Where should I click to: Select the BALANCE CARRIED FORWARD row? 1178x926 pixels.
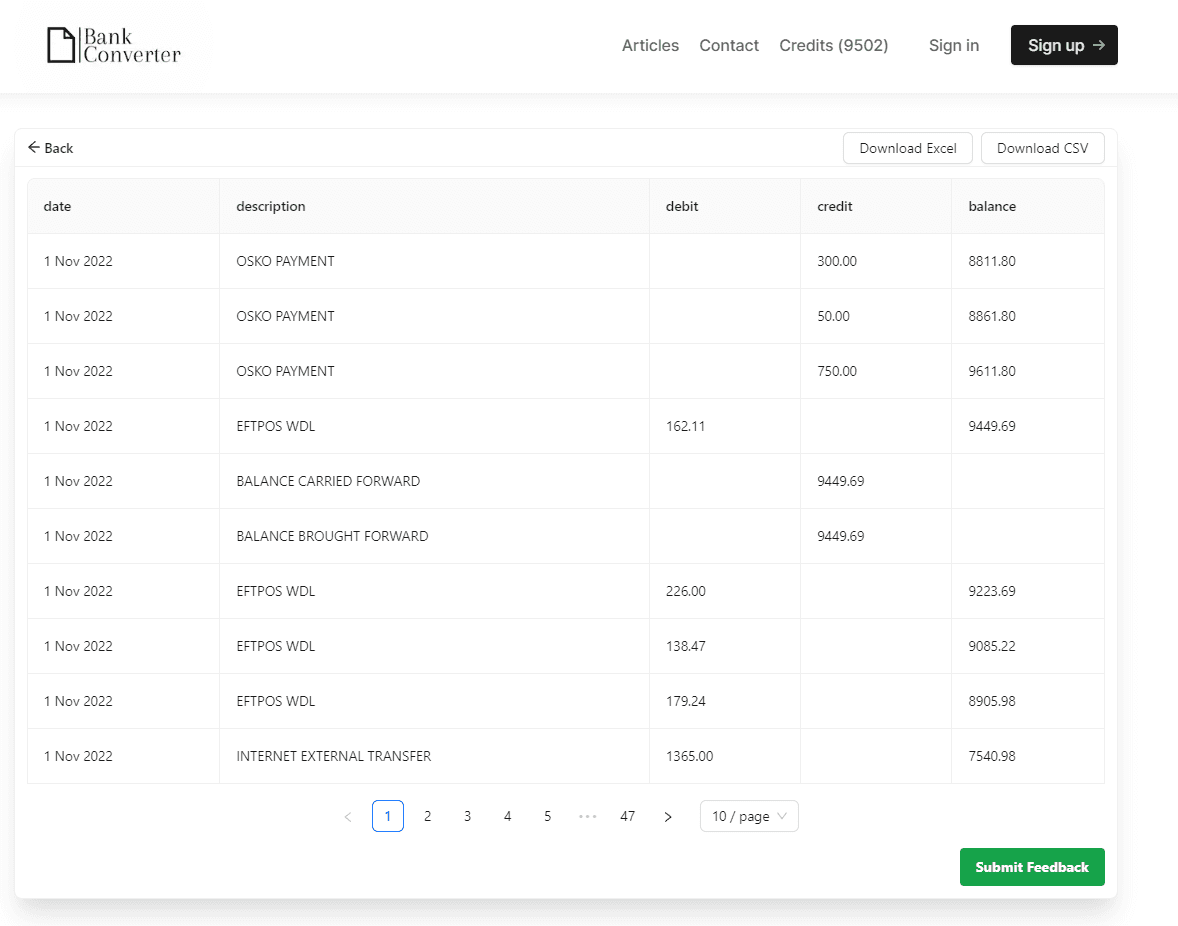click(x=328, y=481)
